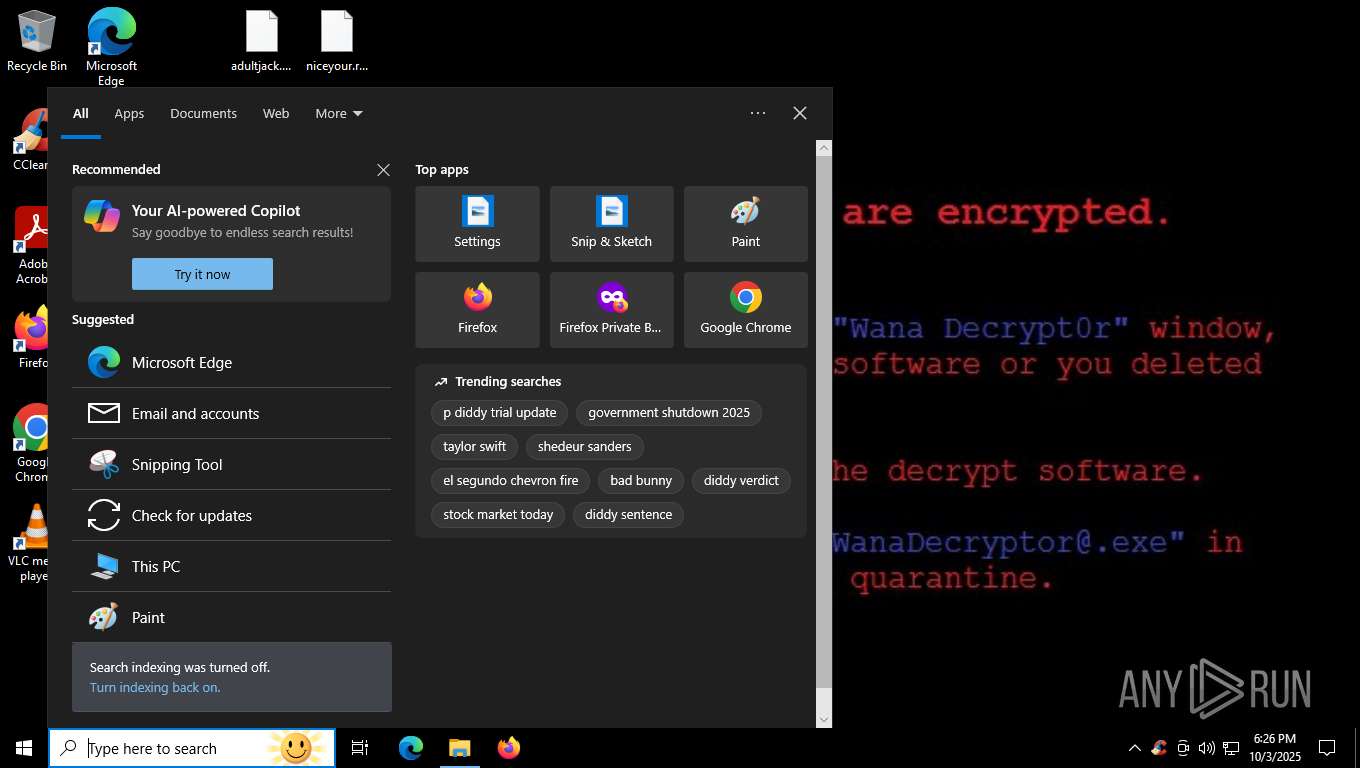
Task: Click the Try it now button
Action: click(202, 274)
